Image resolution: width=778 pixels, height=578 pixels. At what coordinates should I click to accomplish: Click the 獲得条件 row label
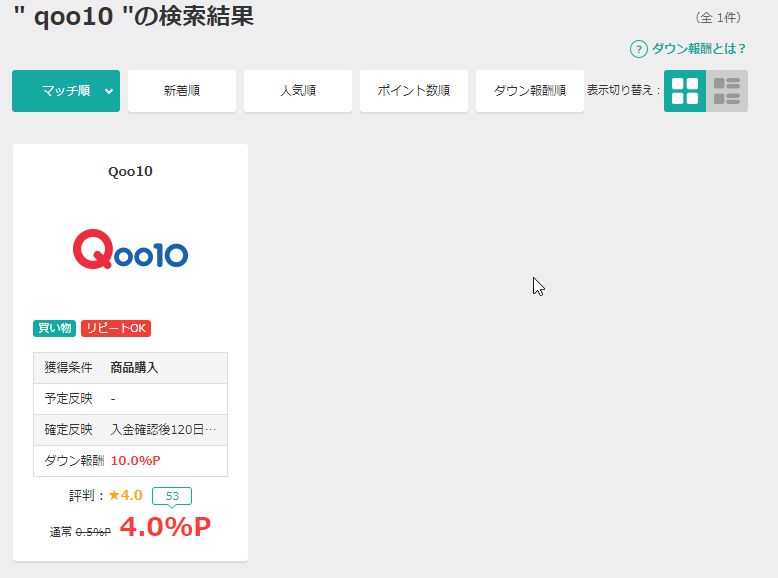(68, 368)
